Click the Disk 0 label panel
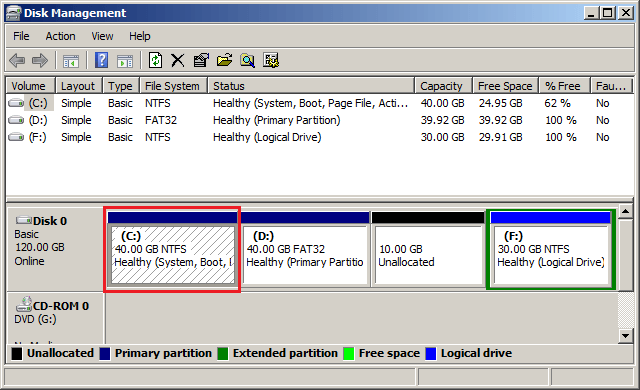Image resolution: width=640 pixels, height=390 pixels. point(55,250)
